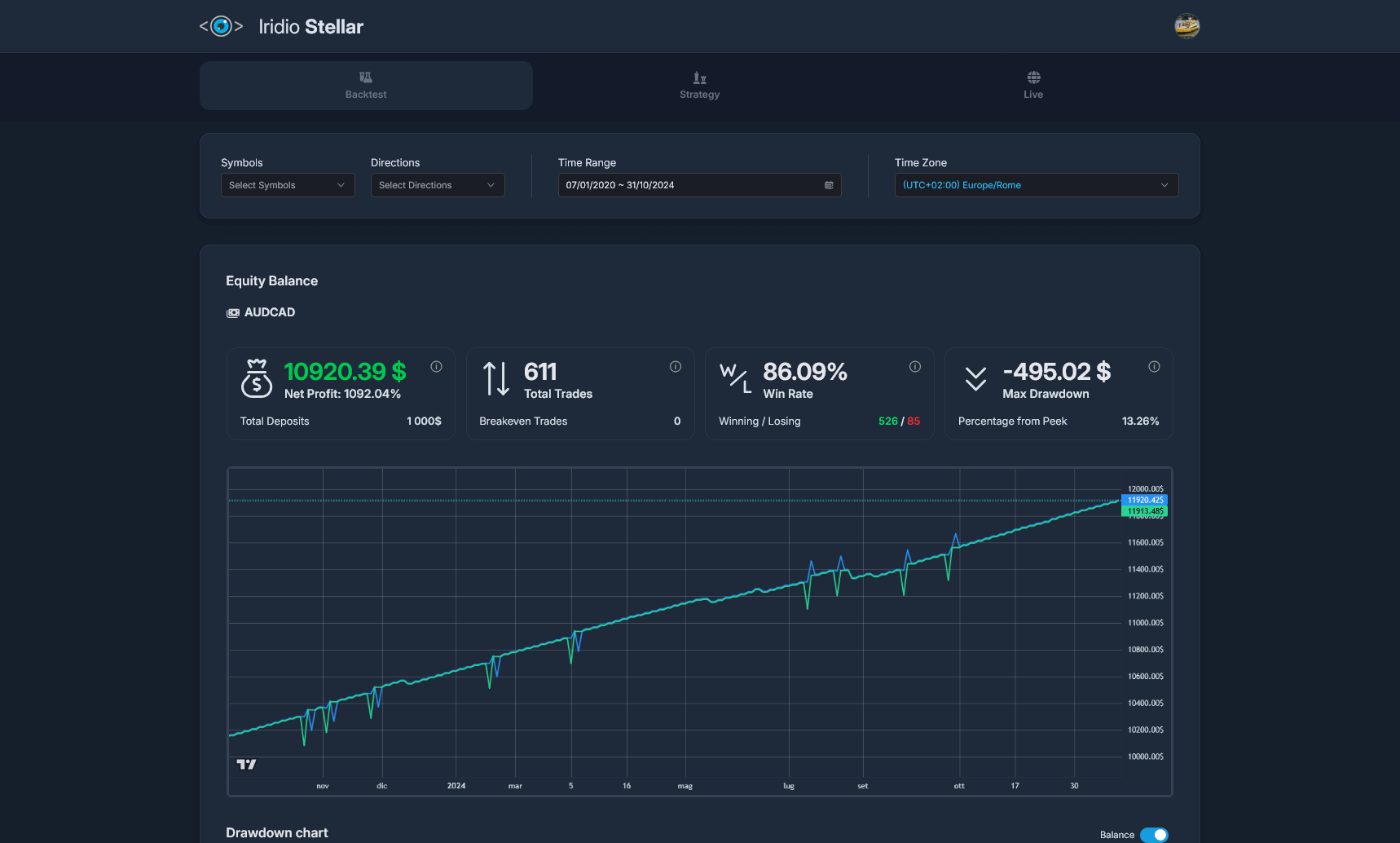Click the double chevron Max Drawdown icon
The height and width of the screenshot is (843, 1400).
(975, 379)
